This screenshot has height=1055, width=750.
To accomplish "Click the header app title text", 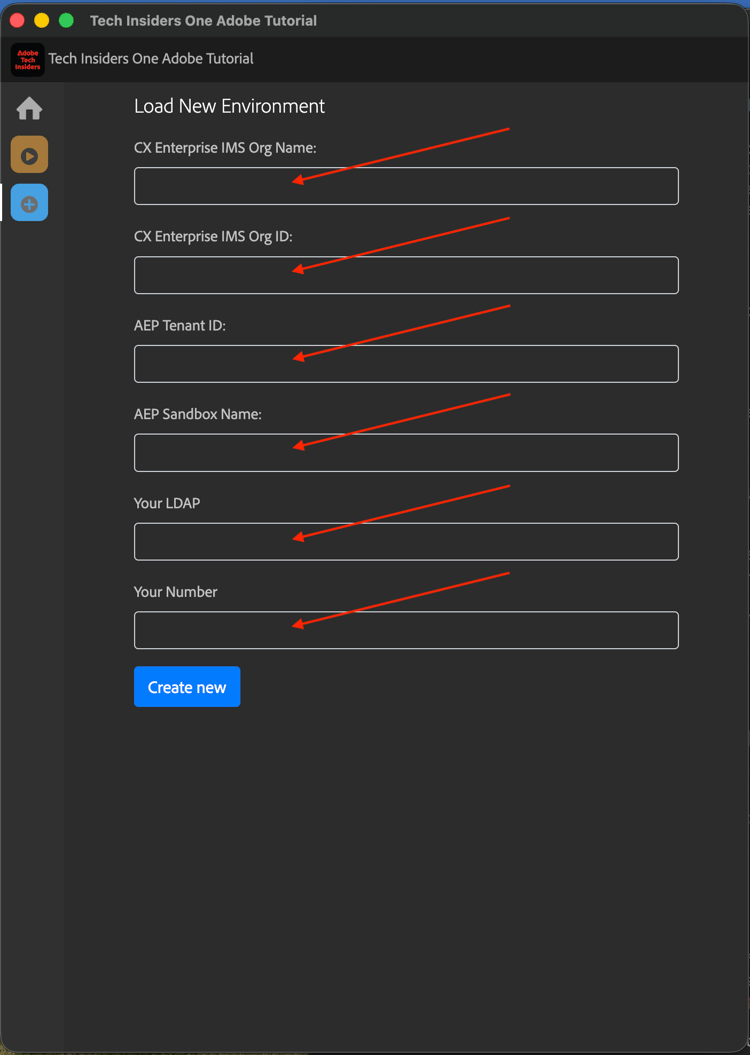I will 151,59.
